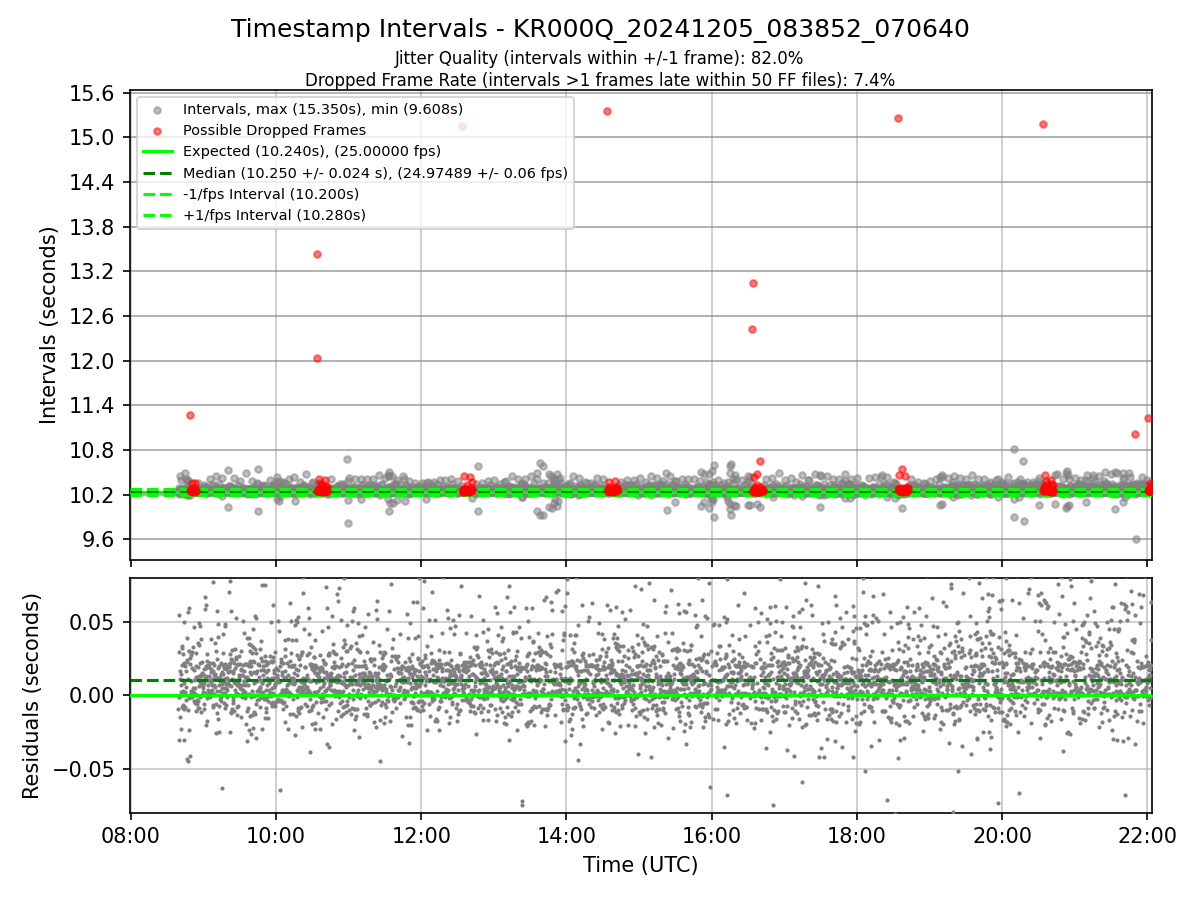Click the red point at 11.0s before 22:00
1200x900 pixels.
pyautogui.click(x=1135, y=434)
